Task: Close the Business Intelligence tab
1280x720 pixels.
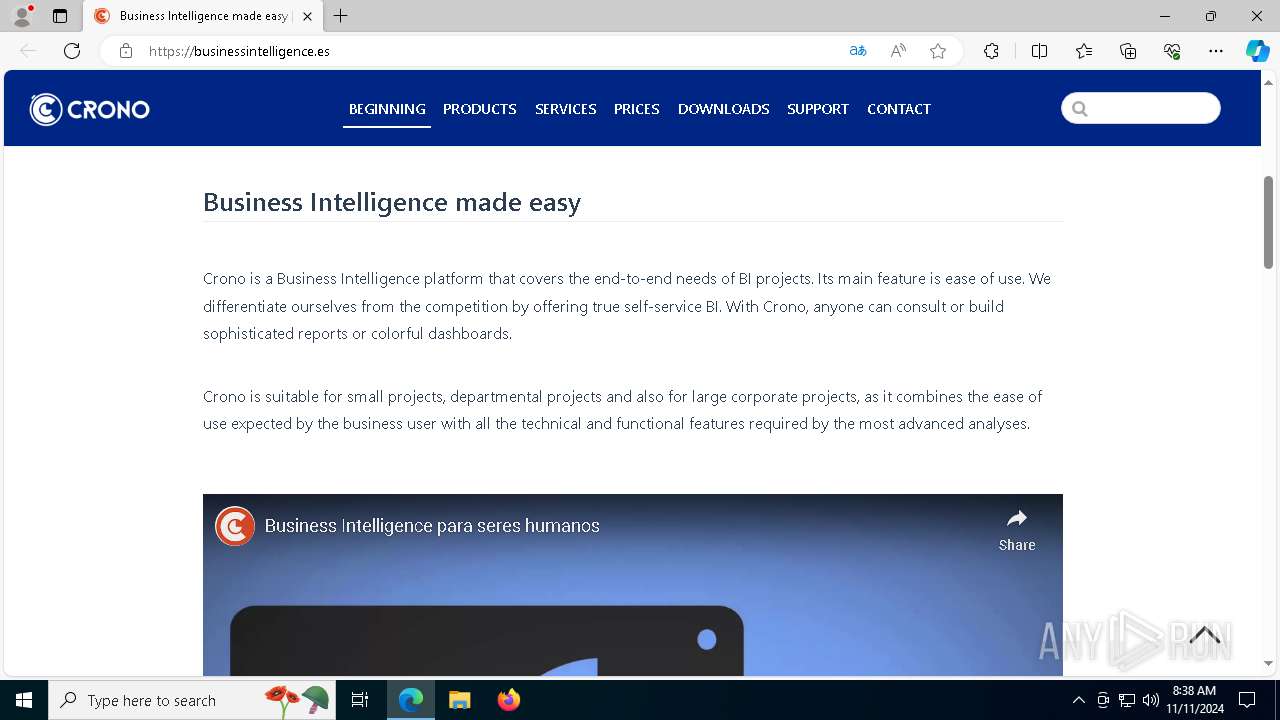Action: [307, 16]
